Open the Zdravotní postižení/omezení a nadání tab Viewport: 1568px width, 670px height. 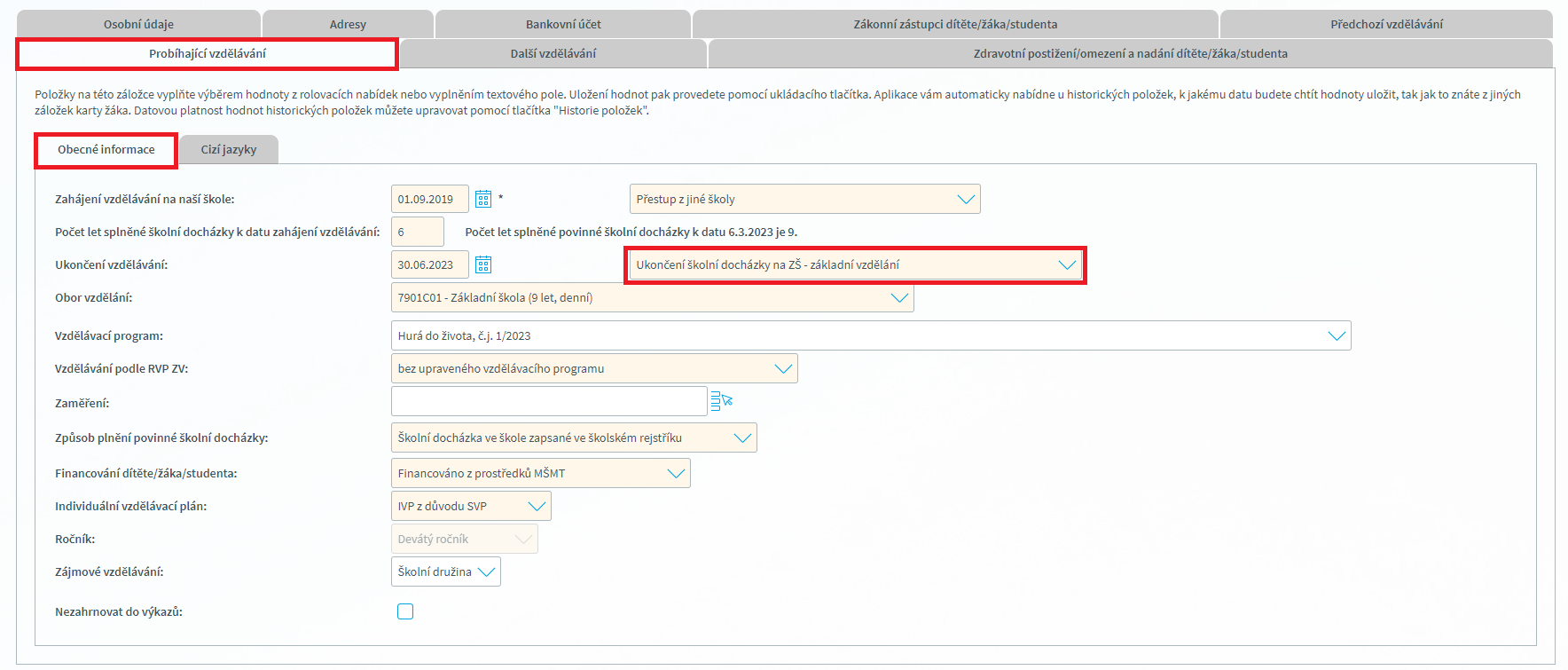1131,53
